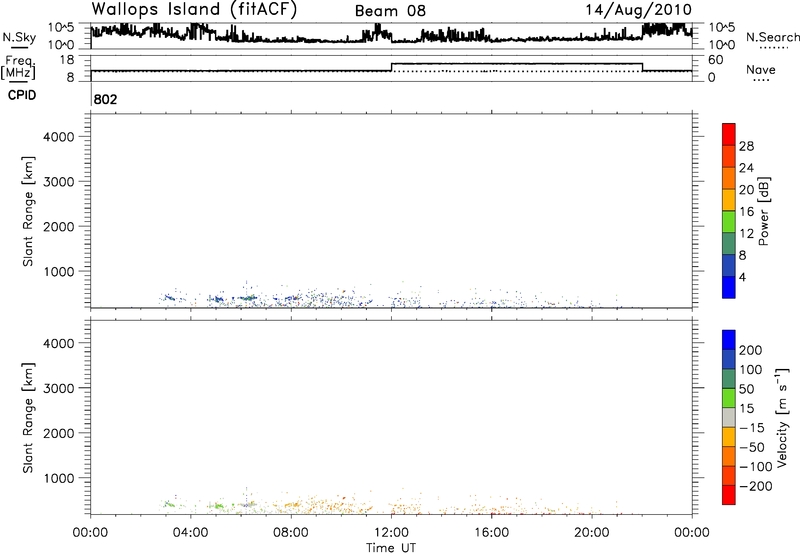This screenshot has height=554, width=800.
Task: Click the 'Wallops Island (fitACF)' title
Action: [194, 9]
